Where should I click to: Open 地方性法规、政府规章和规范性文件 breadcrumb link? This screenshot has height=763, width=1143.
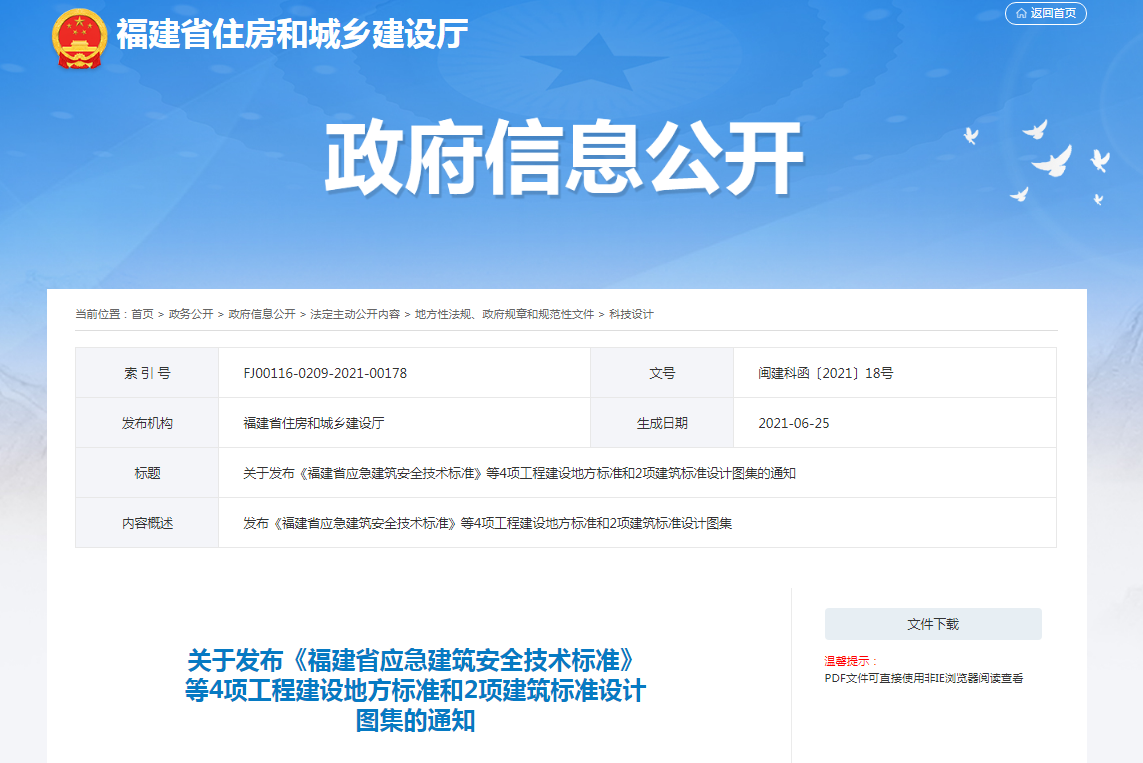pos(504,314)
